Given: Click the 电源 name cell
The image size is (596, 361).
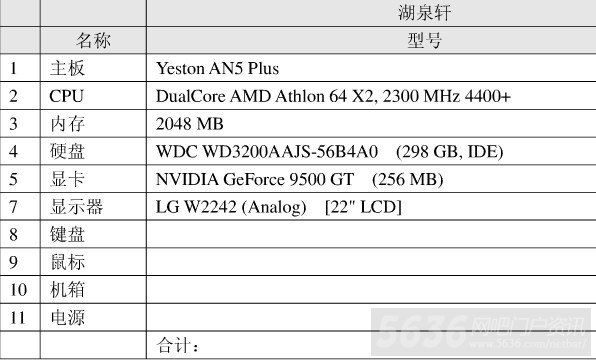Looking at the screenshot, I should click(x=93, y=317).
